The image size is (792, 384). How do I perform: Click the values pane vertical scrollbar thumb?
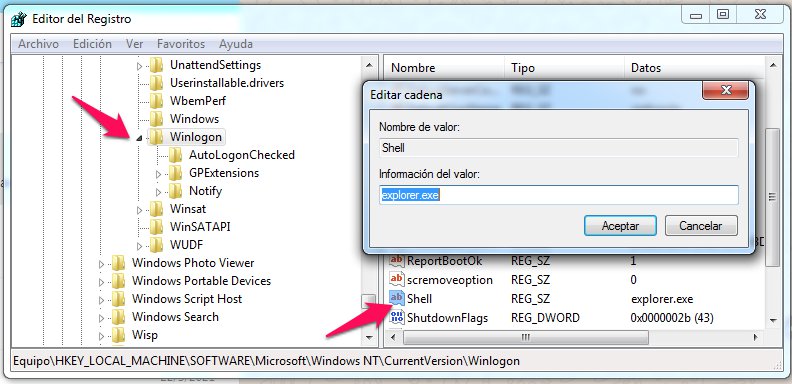(x=772, y=197)
